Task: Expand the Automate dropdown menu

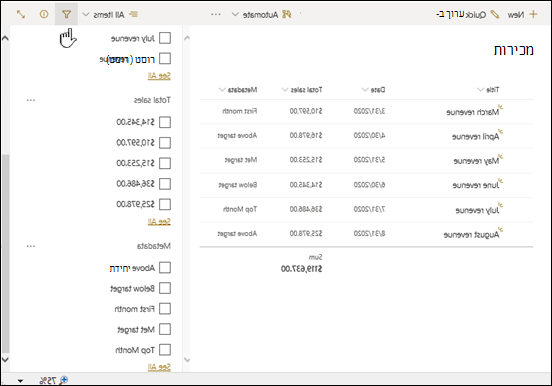Action: (x=235, y=14)
